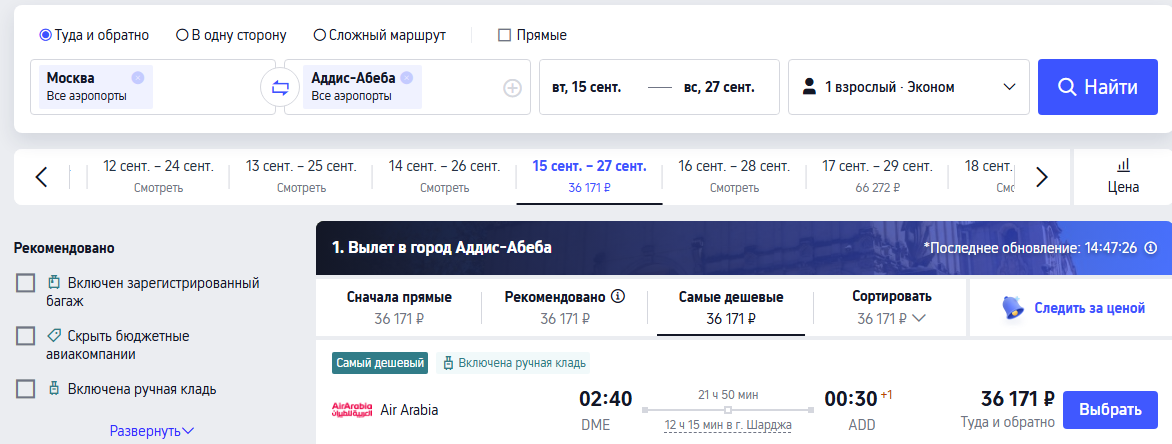Open passengers and class dropdown

[908, 87]
